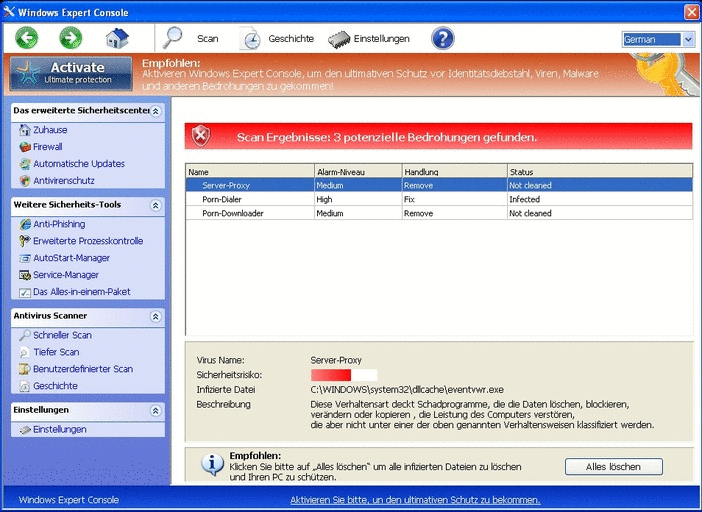Click the Sicherheitsrisiko red level bar
The image size is (702, 512).
pyautogui.click(x=344, y=375)
